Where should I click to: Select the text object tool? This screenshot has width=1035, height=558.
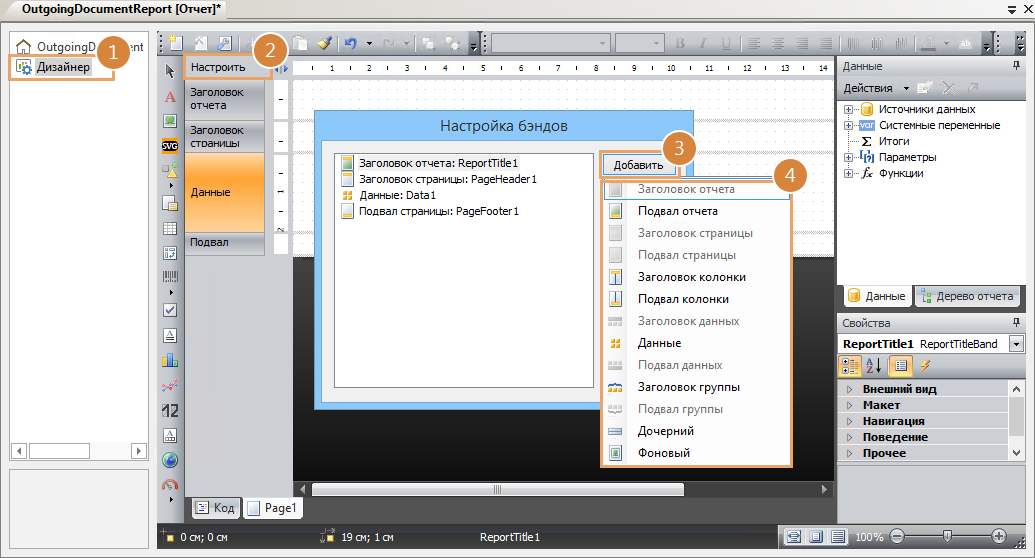tap(170, 97)
